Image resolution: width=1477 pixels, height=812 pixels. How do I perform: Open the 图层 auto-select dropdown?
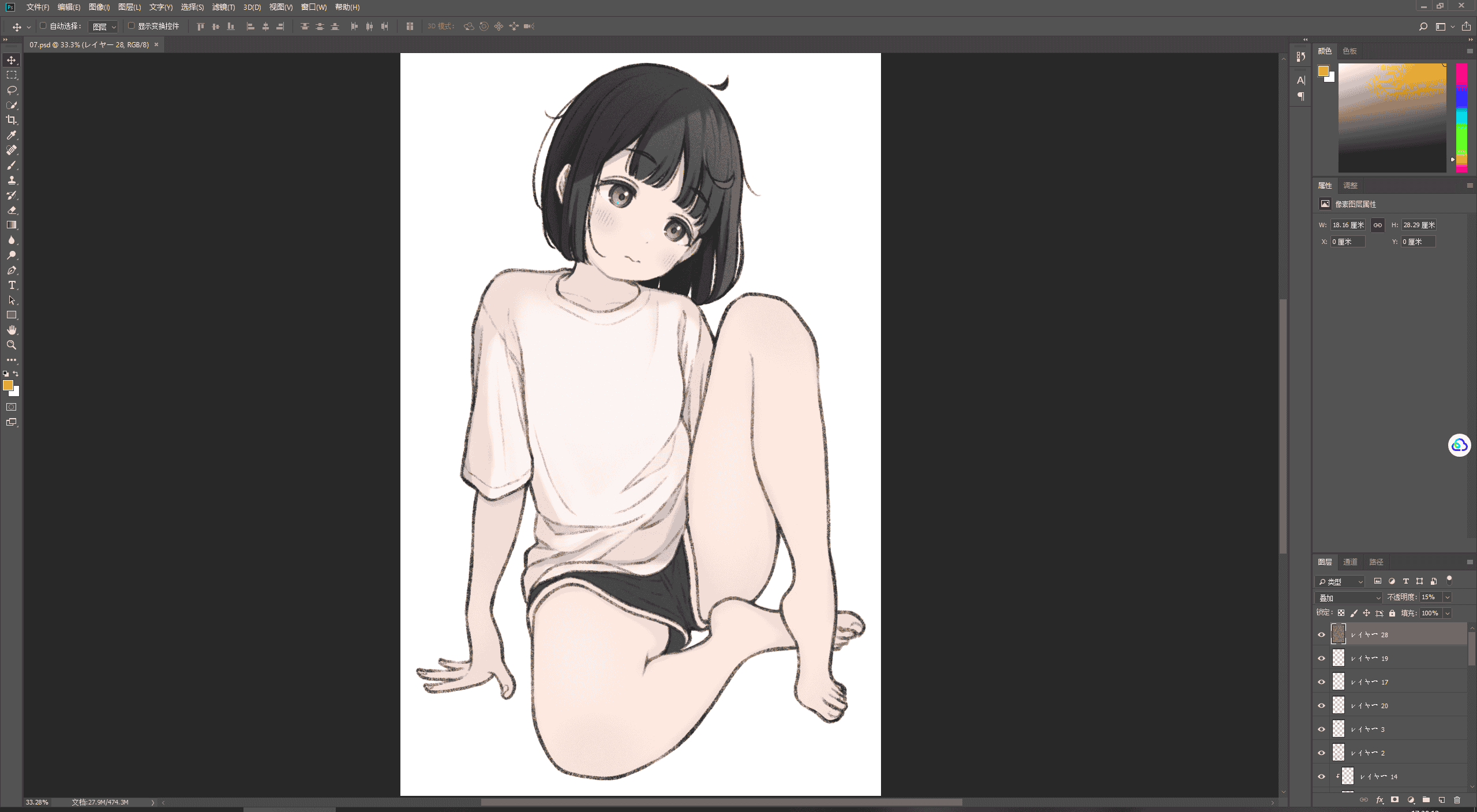pyautogui.click(x=104, y=27)
